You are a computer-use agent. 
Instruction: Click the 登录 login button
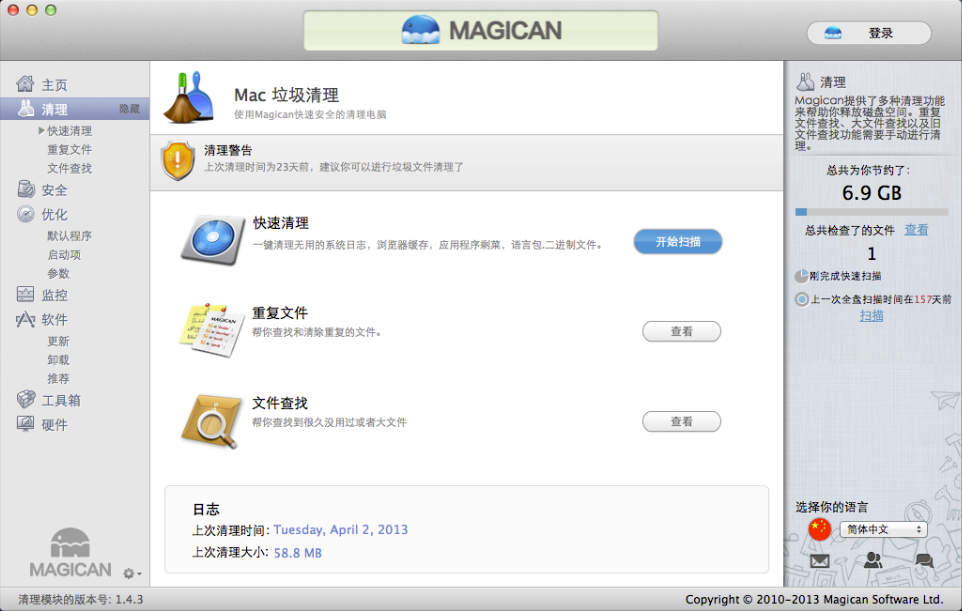[869, 33]
